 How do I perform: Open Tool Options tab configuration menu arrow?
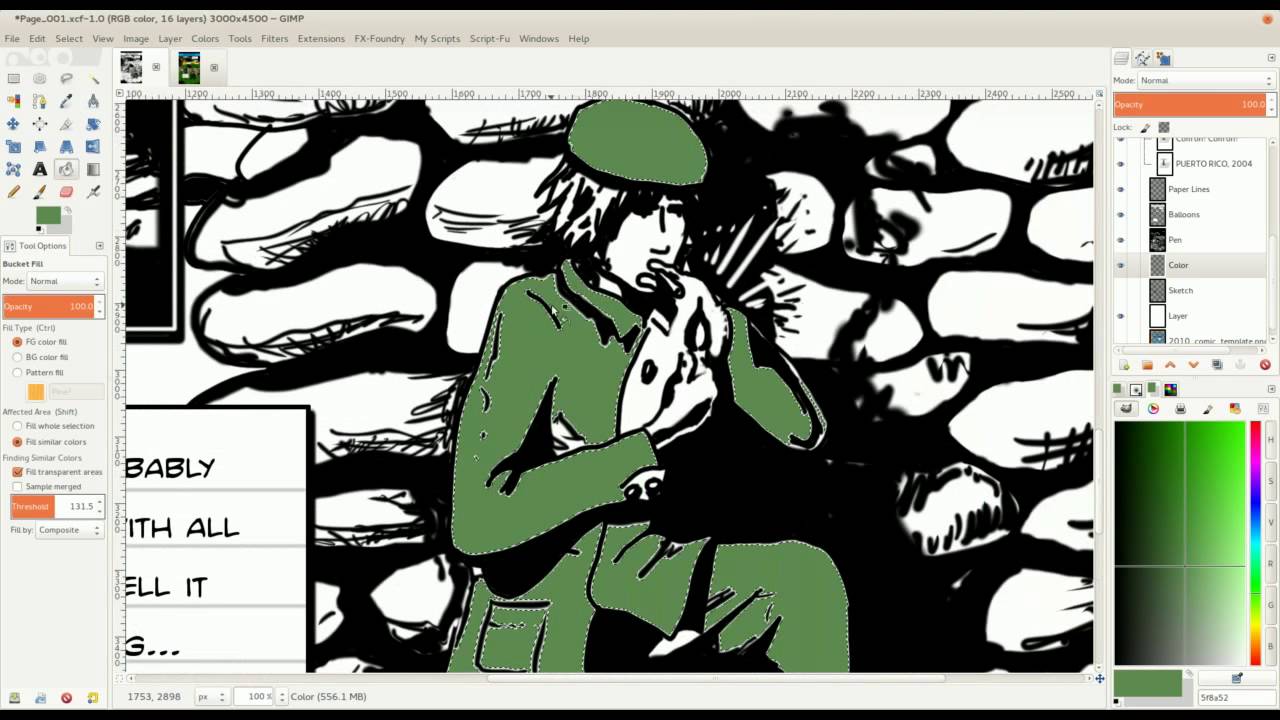pyautogui.click(x=99, y=246)
